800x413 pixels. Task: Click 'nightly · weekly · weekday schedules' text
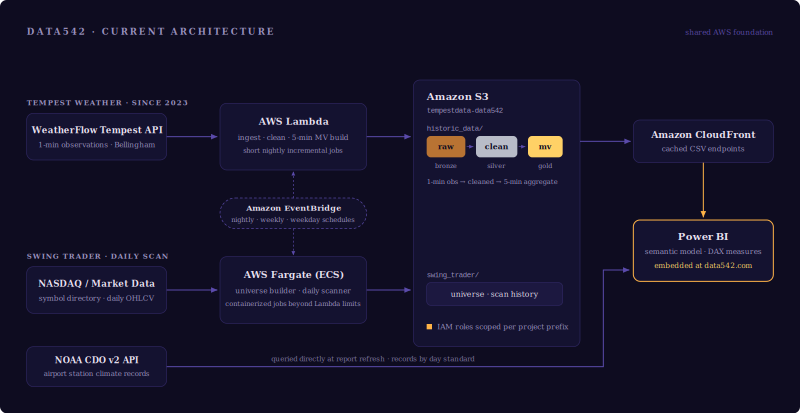293,220
